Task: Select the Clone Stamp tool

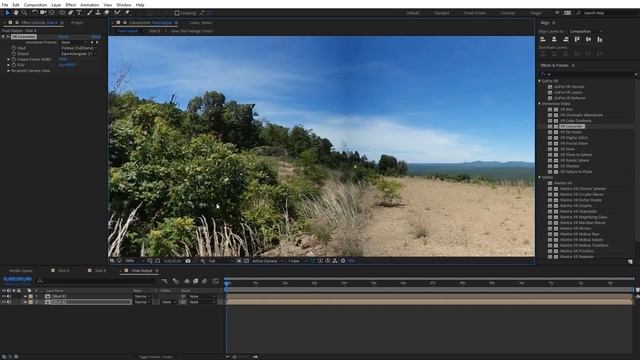Action: pos(98,13)
